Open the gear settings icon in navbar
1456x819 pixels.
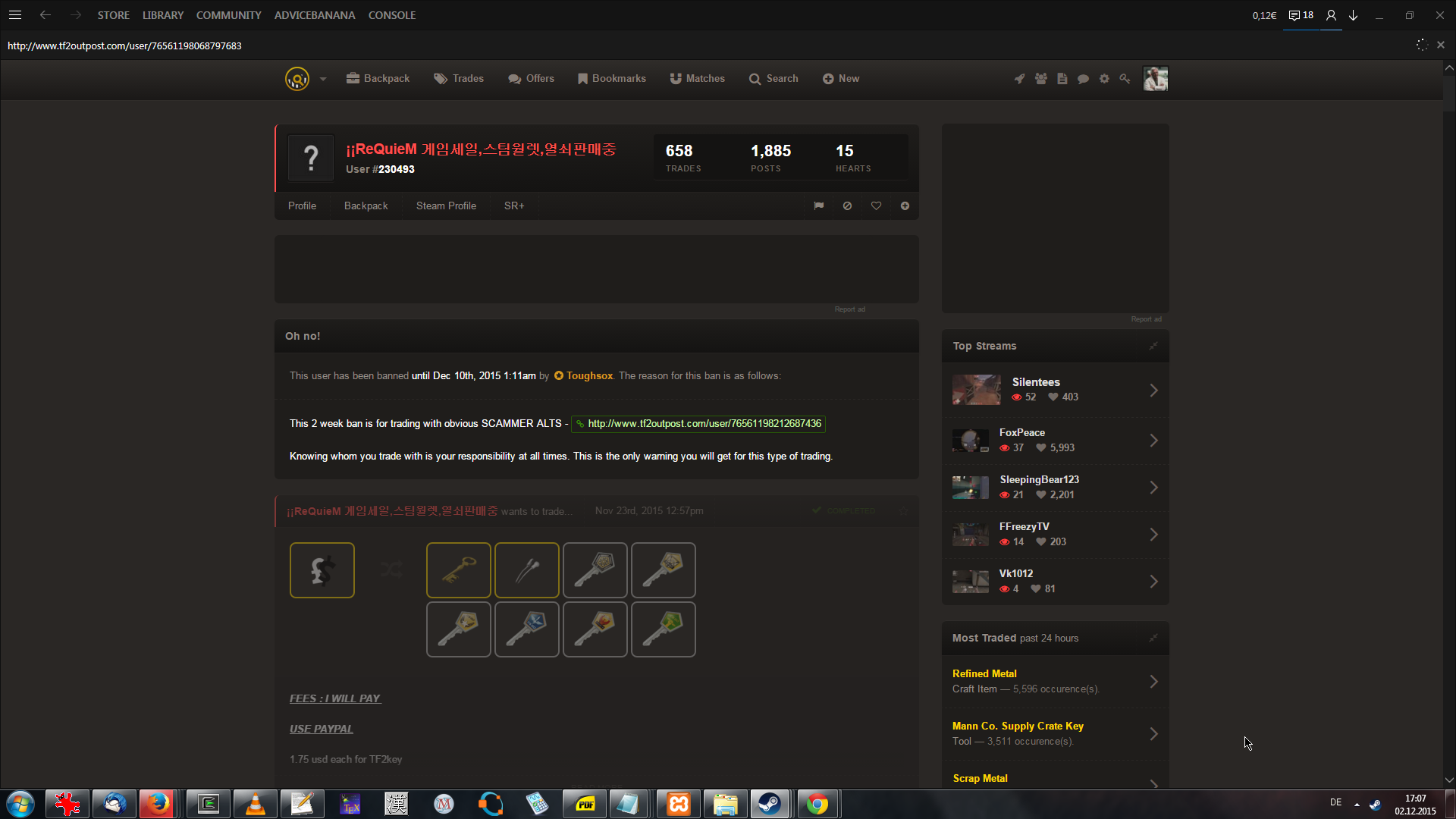tap(1104, 79)
